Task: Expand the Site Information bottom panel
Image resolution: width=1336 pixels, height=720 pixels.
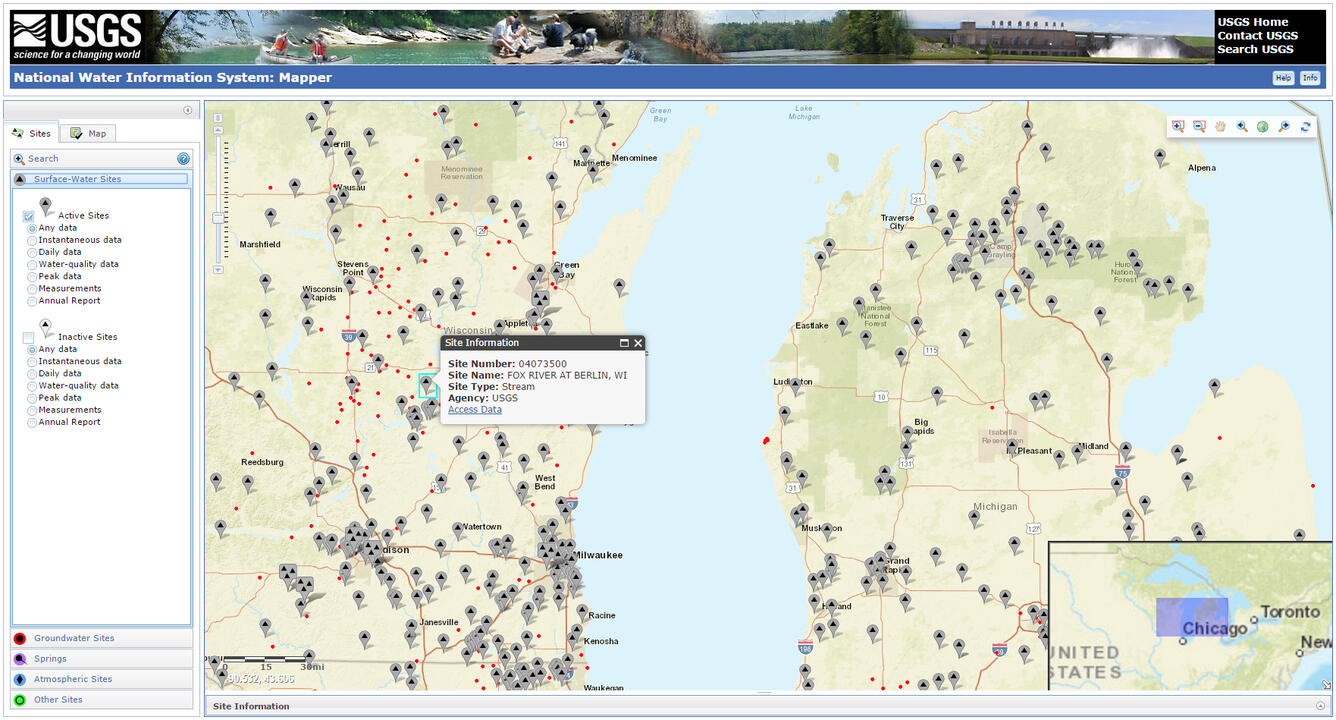Action: coord(1321,706)
